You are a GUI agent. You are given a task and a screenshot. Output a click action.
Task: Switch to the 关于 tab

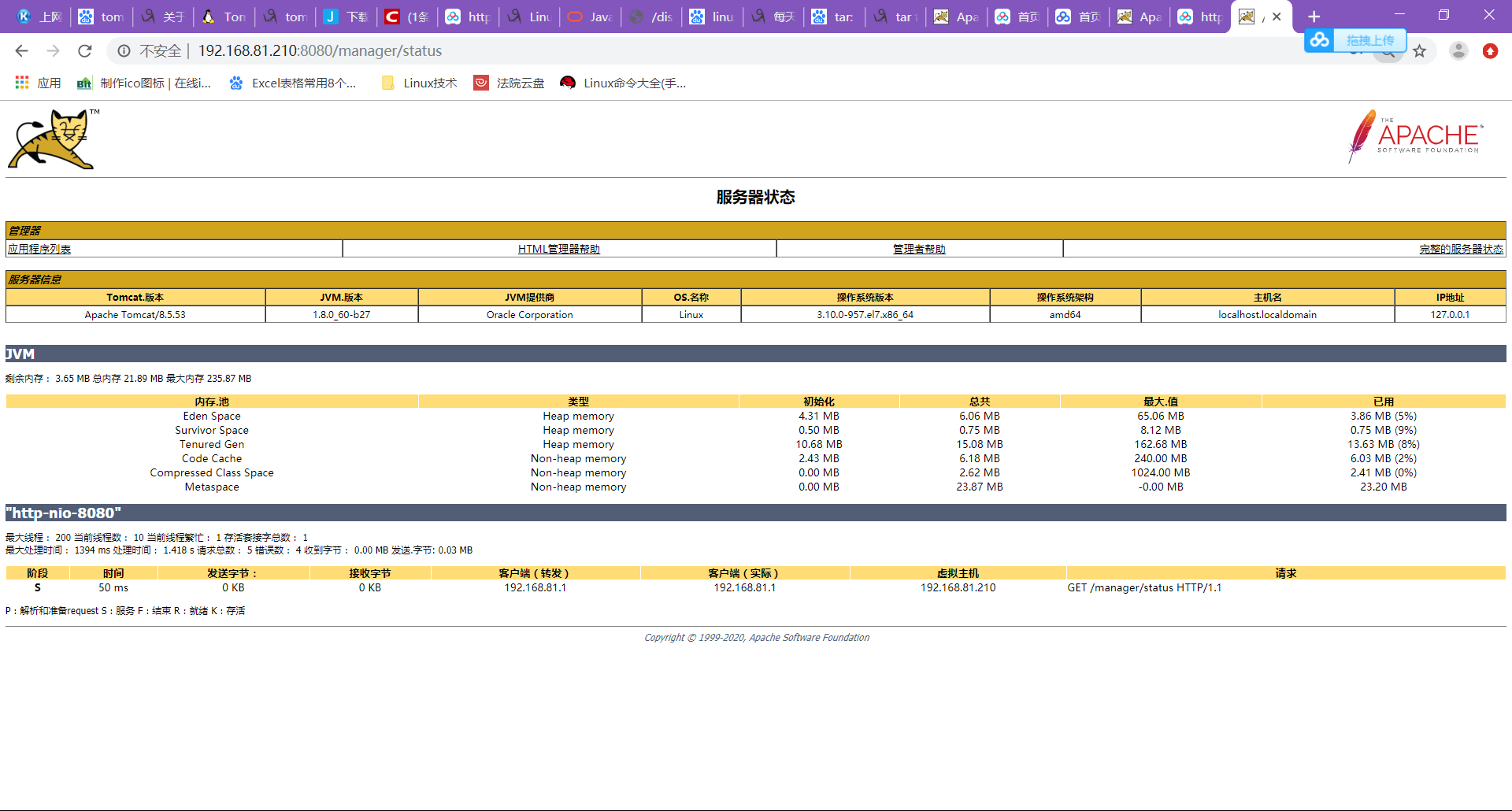point(163,17)
